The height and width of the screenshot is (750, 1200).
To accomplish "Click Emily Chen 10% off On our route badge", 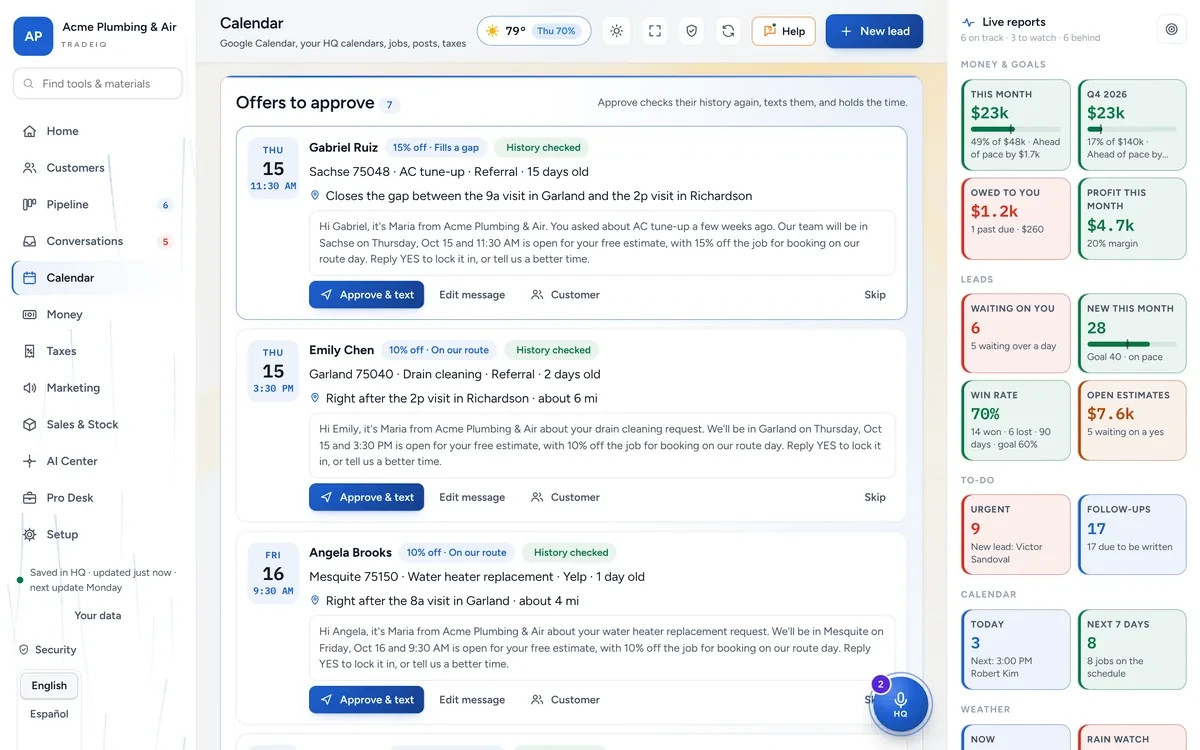I will [x=439, y=350].
